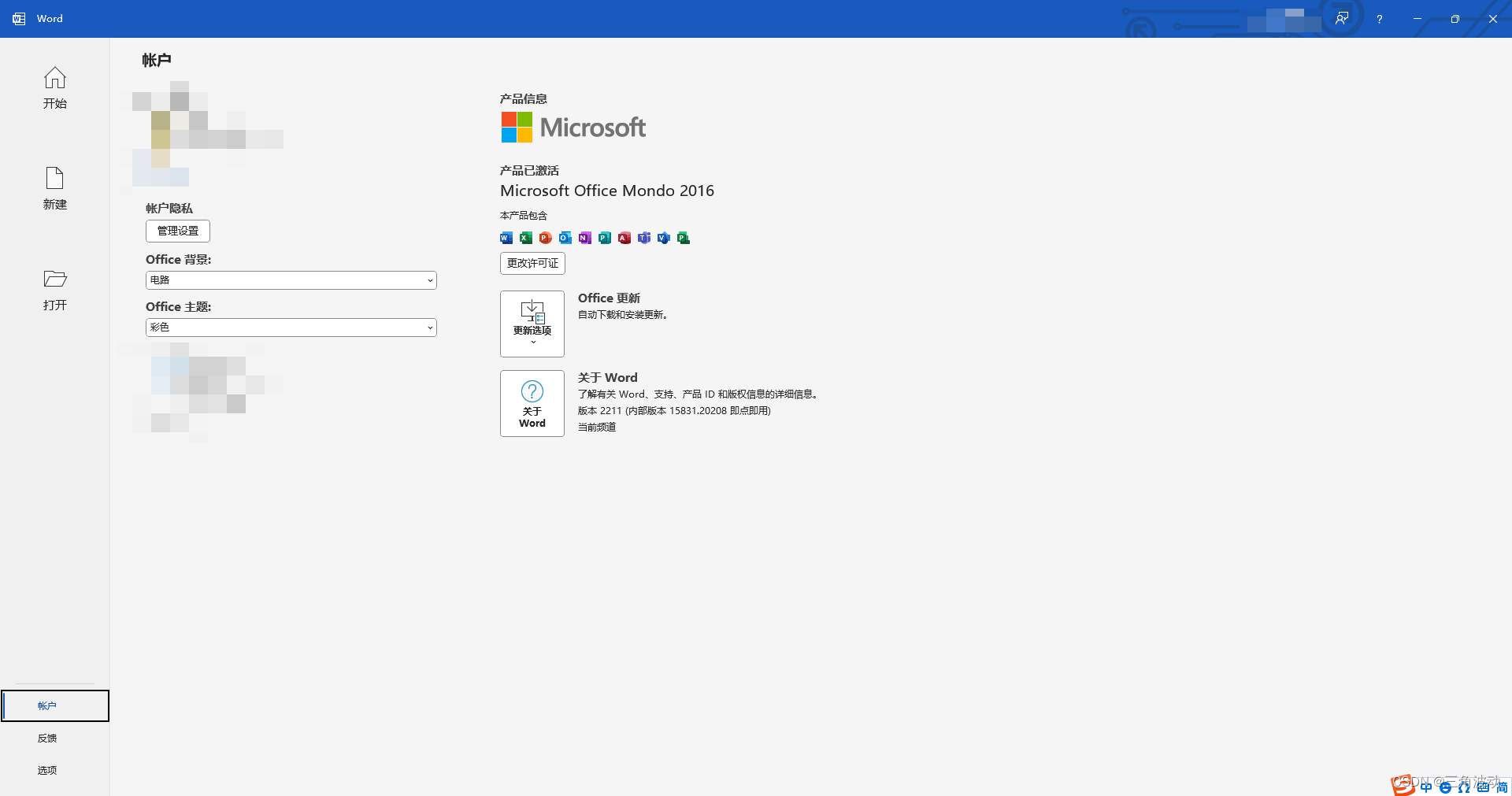Click the Microsoft four-color logo
Image resolution: width=1512 pixels, height=796 pixels.
(x=517, y=127)
